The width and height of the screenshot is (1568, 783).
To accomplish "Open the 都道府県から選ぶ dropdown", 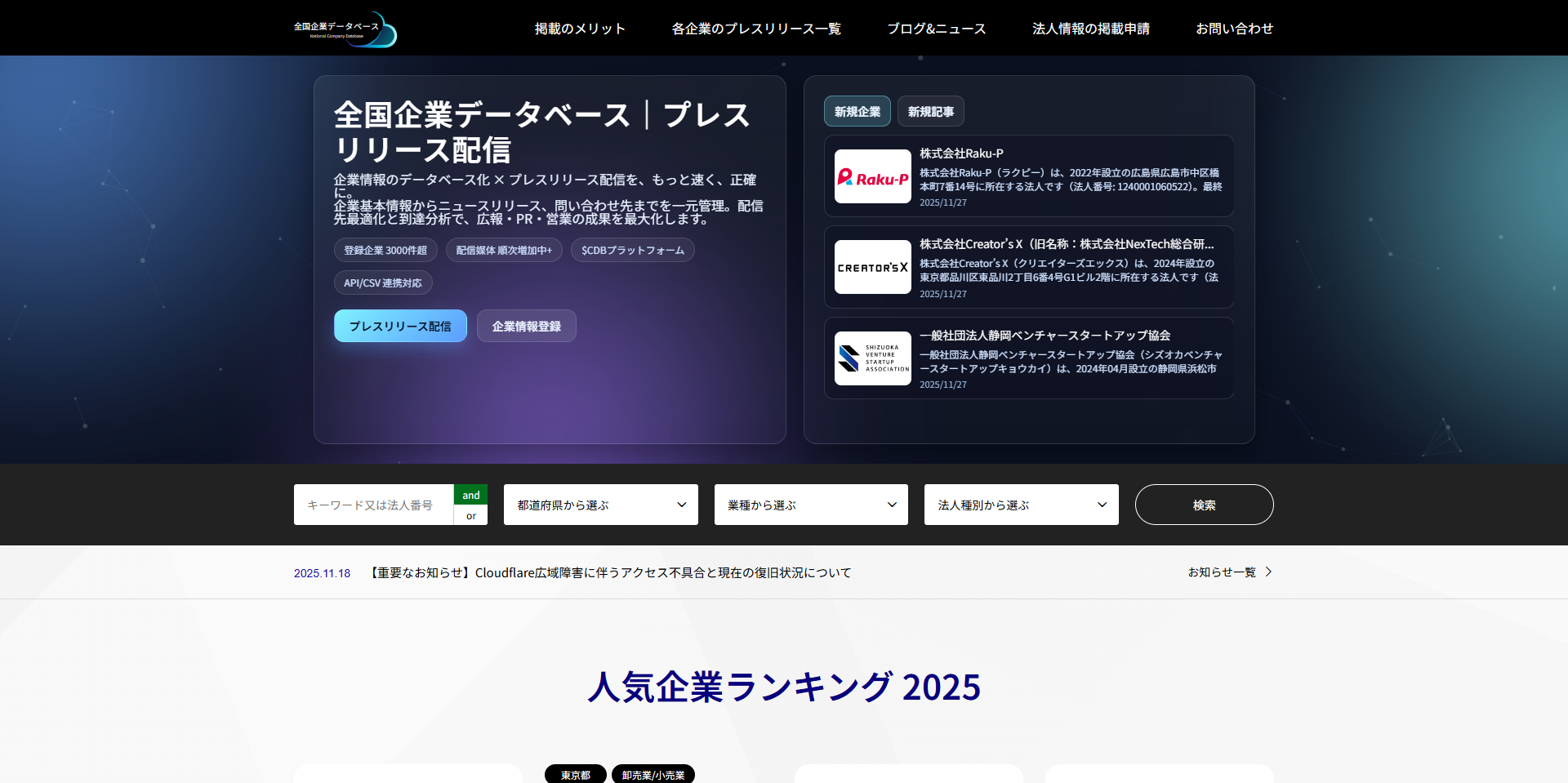I will pos(600,505).
